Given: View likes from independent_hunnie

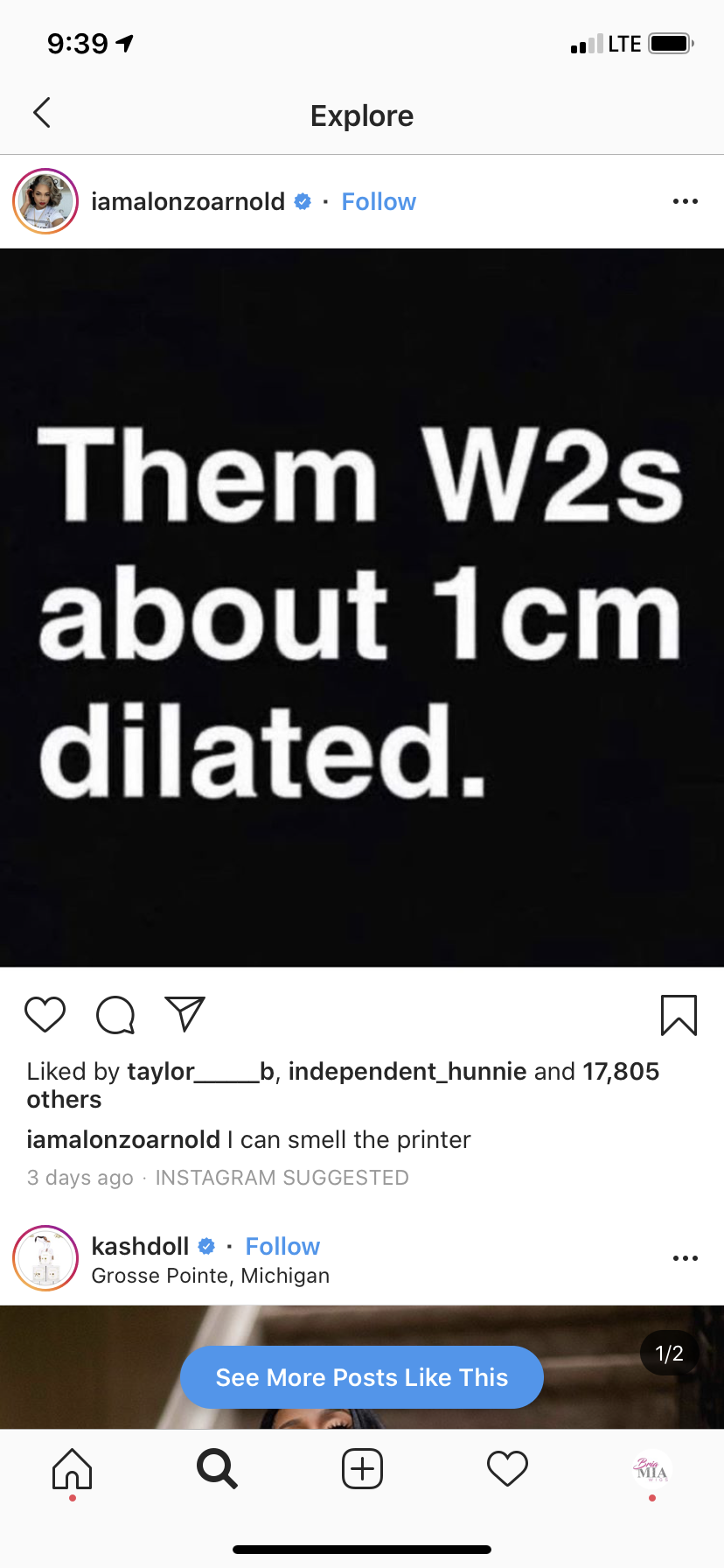Looking at the screenshot, I should [x=407, y=1071].
